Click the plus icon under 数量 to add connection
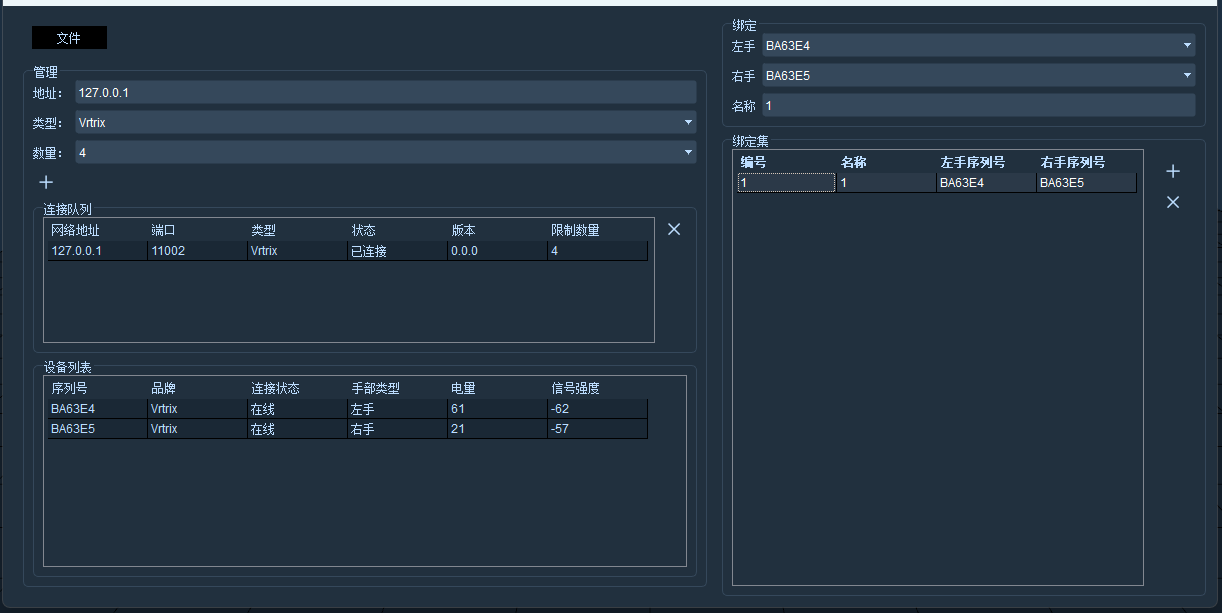This screenshot has height=613, width=1222. coord(46,182)
